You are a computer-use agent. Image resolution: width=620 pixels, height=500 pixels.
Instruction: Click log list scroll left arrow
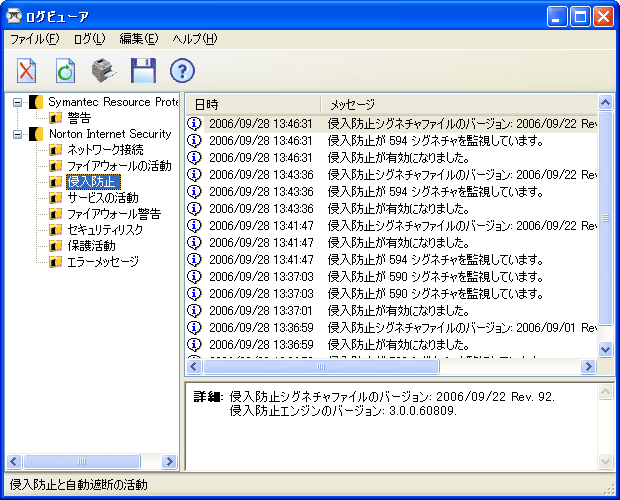point(194,366)
